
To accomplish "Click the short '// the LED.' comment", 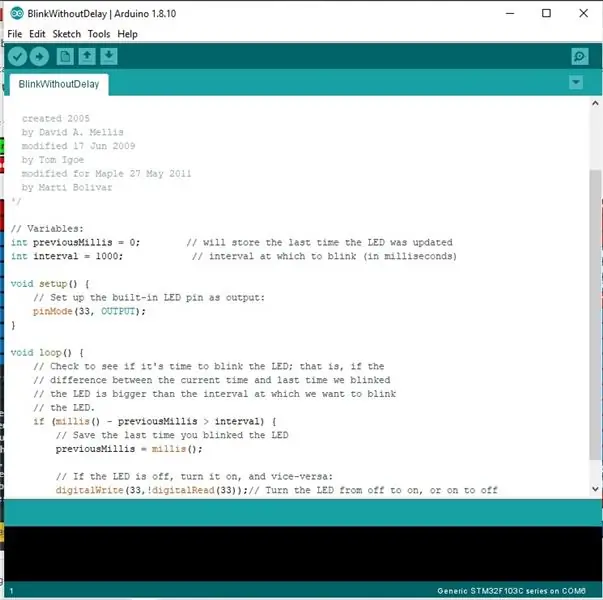I will point(64,408).
